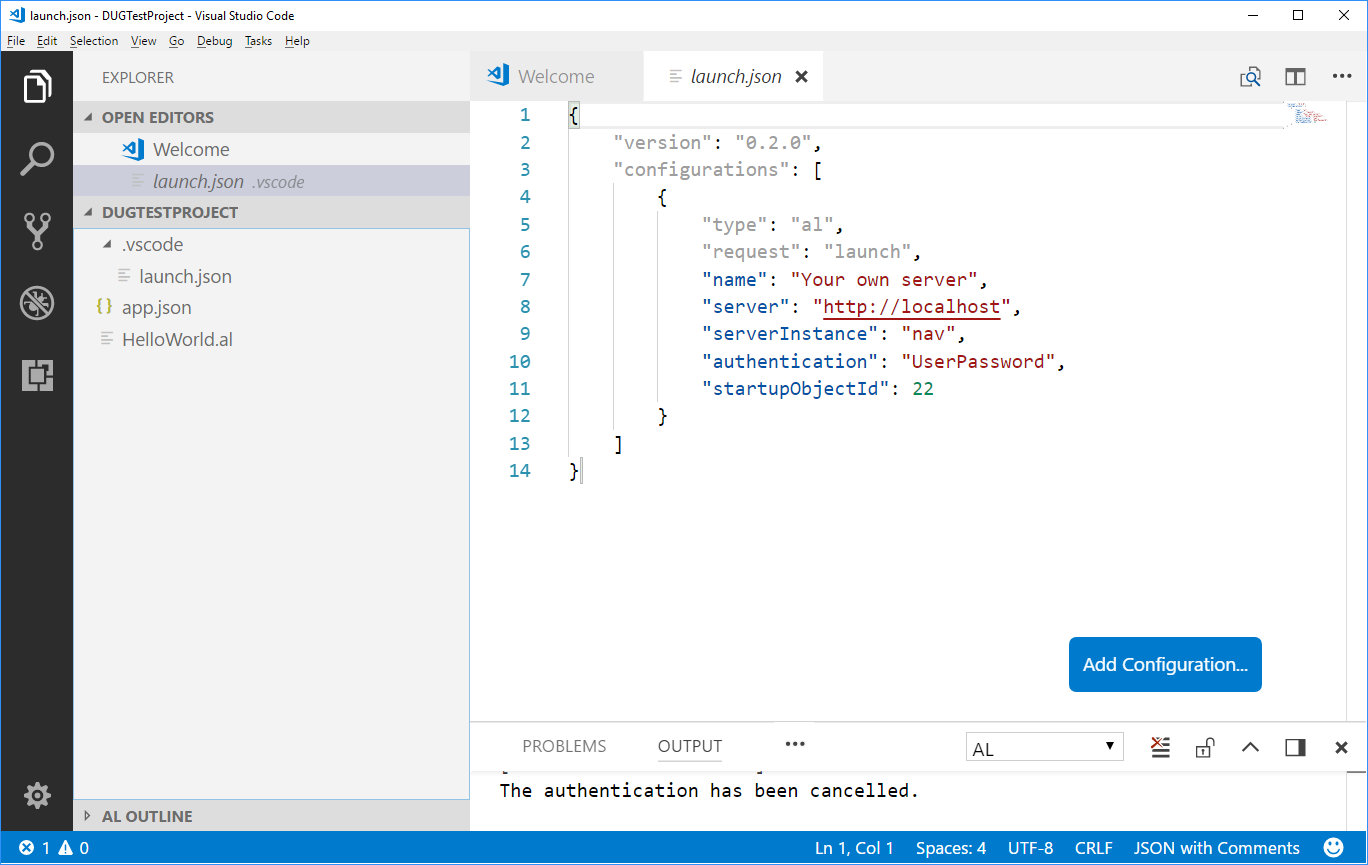Switch to the Welcome editor tab
The image size is (1368, 865).
557,76
